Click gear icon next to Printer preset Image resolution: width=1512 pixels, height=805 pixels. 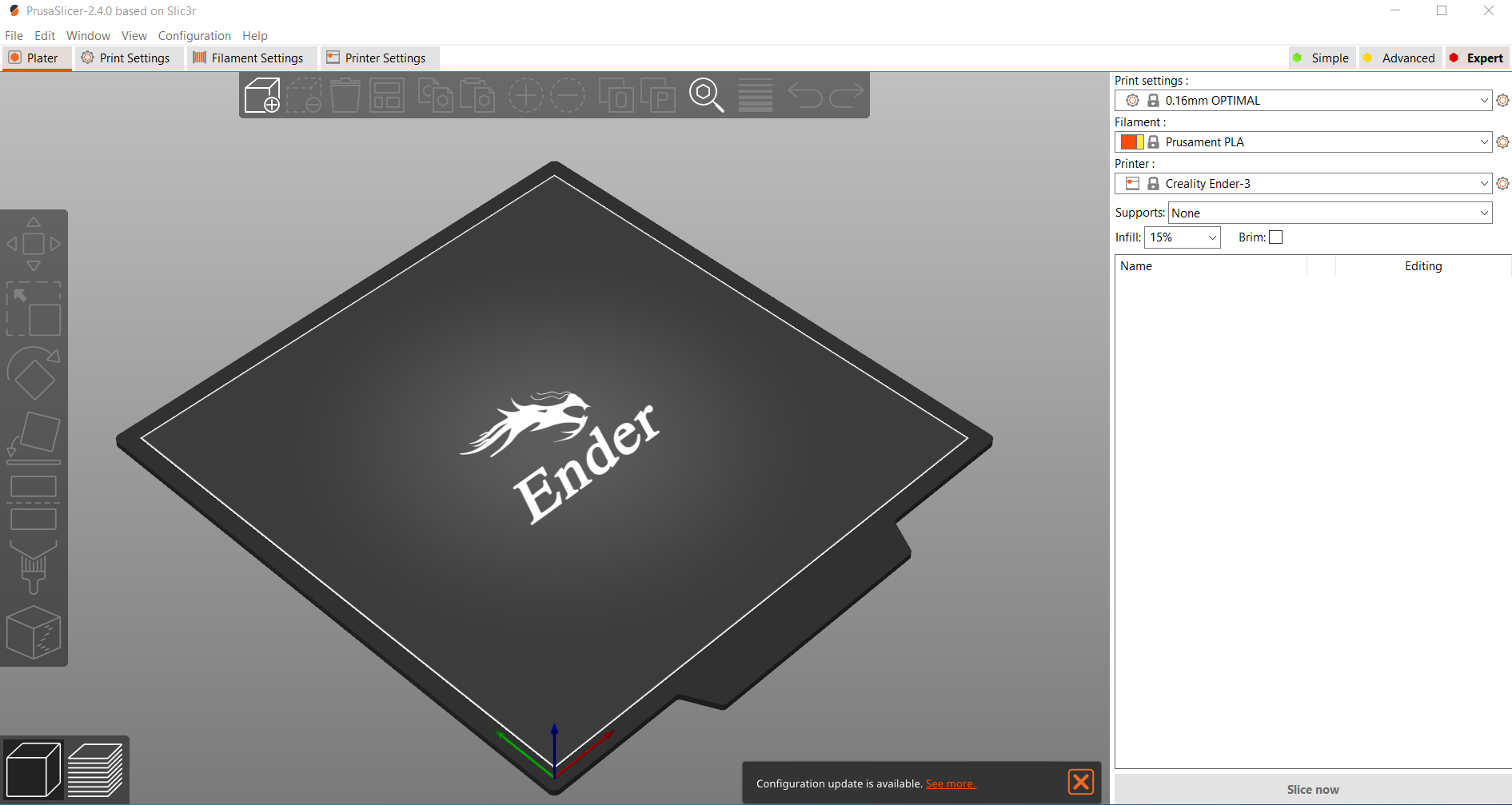pos(1502,184)
